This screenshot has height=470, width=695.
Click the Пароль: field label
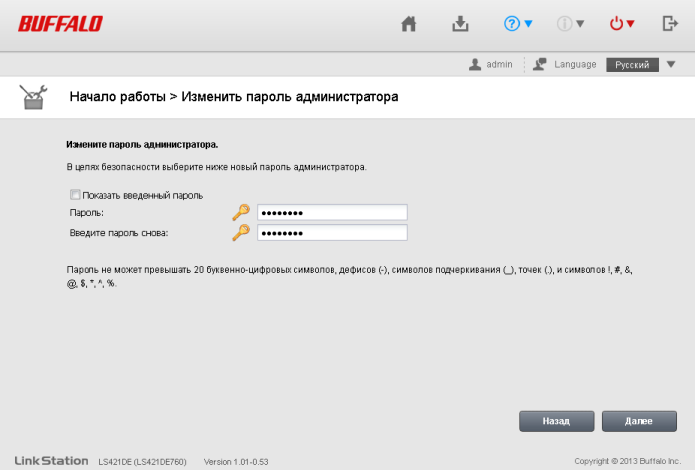pos(86,213)
